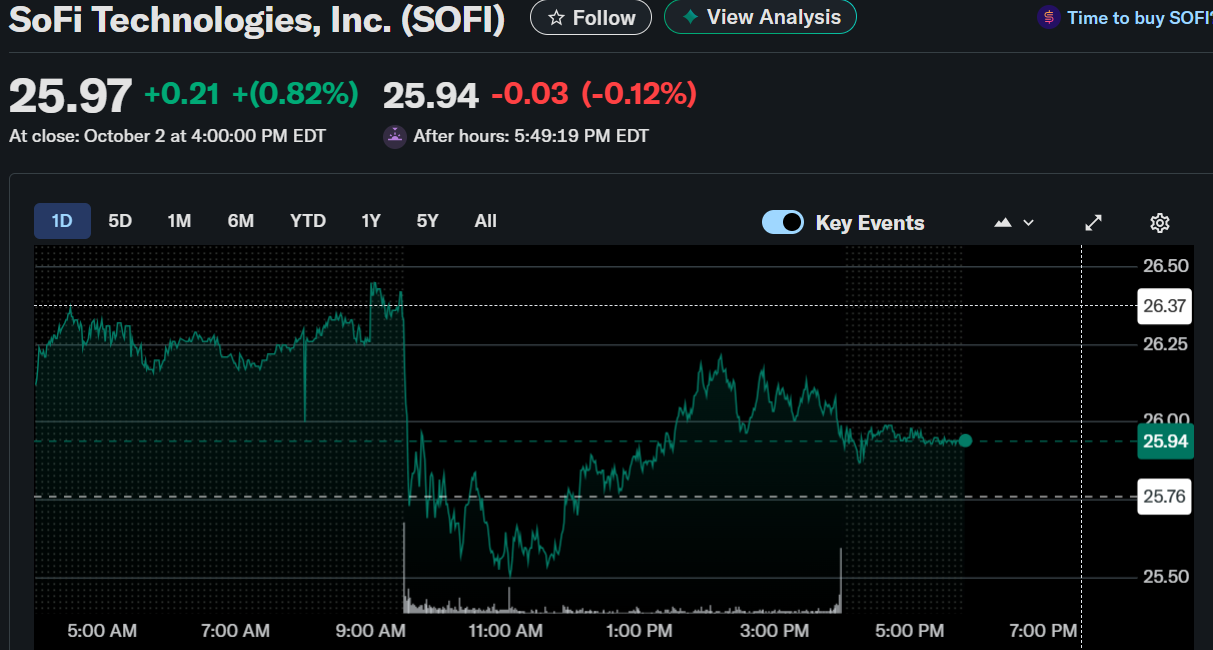1213x650 pixels.
Task: Show the 6M chart range
Action: [x=240, y=221]
